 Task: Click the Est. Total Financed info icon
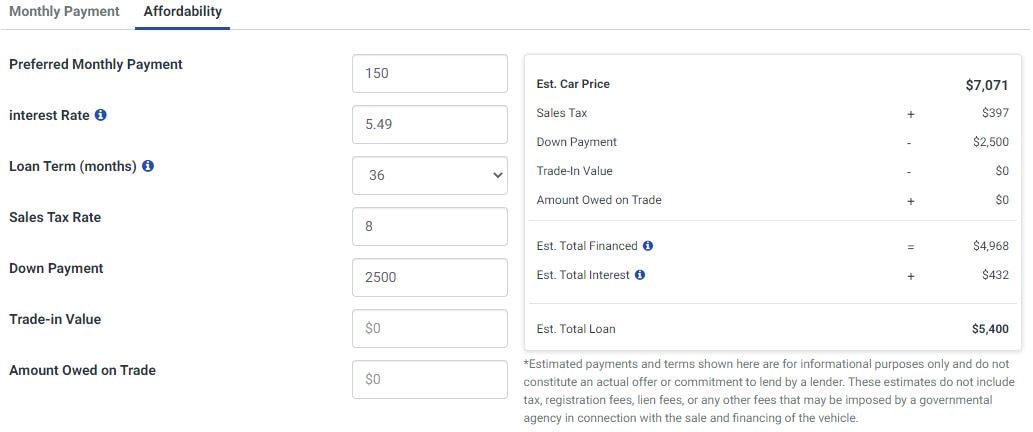click(648, 246)
